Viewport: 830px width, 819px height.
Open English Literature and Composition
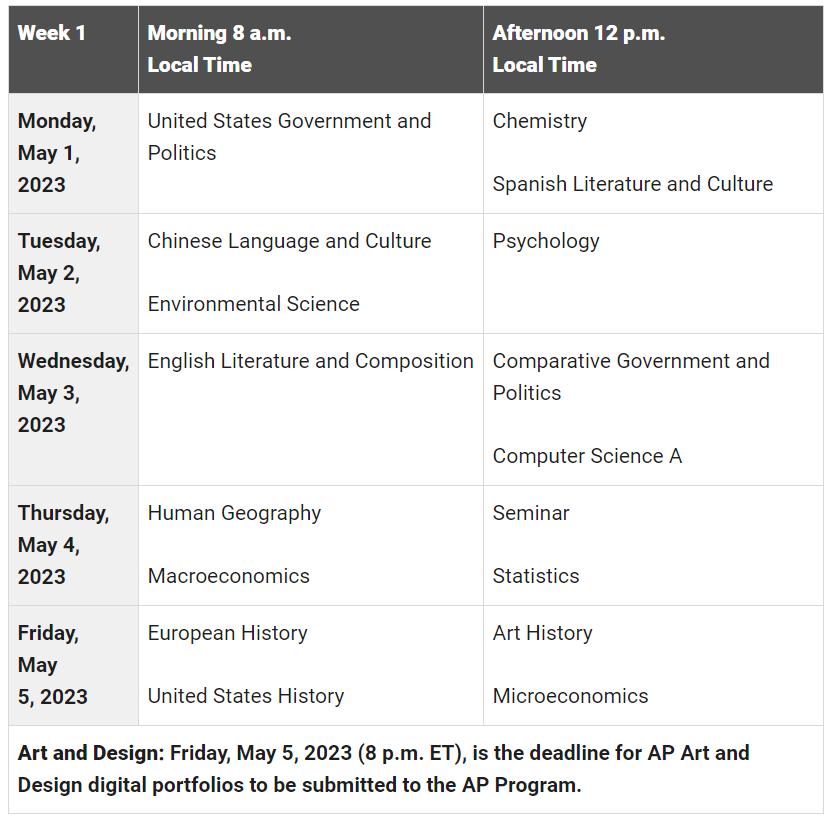pyautogui.click(x=310, y=361)
